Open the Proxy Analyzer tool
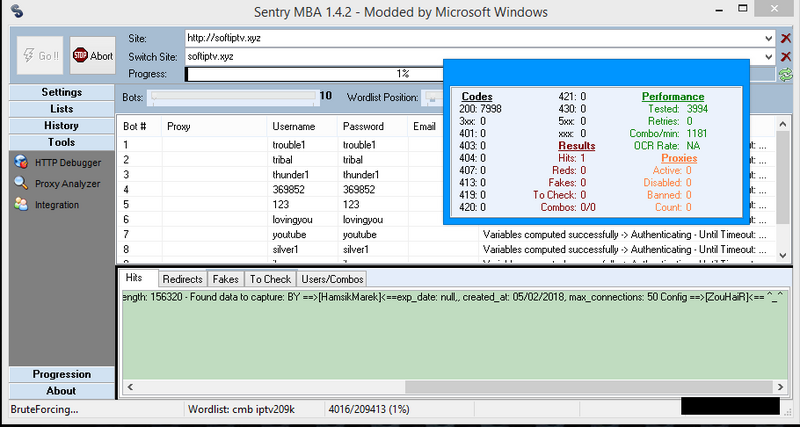Image resolution: width=800 pixels, height=427 pixels. 57,184
